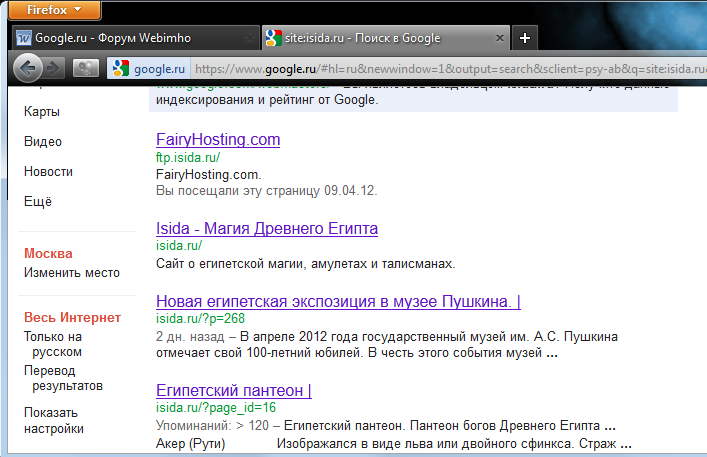Viewport: 707px width, 457px height.
Task: Select the site:isida.ru Поиск в Google tab
Action: pos(386,38)
